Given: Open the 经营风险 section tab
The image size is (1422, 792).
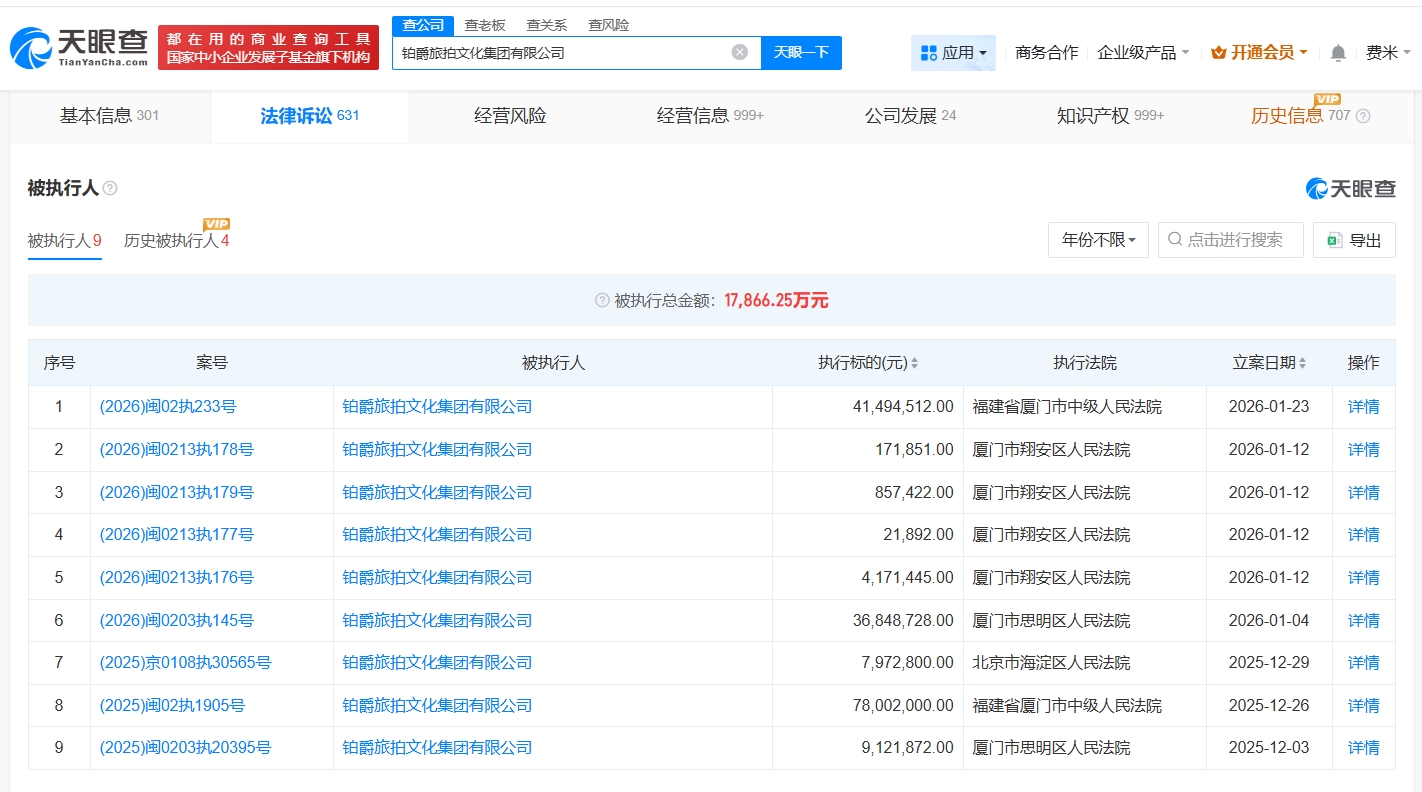Looking at the screenshot, I should coord(509,115).
